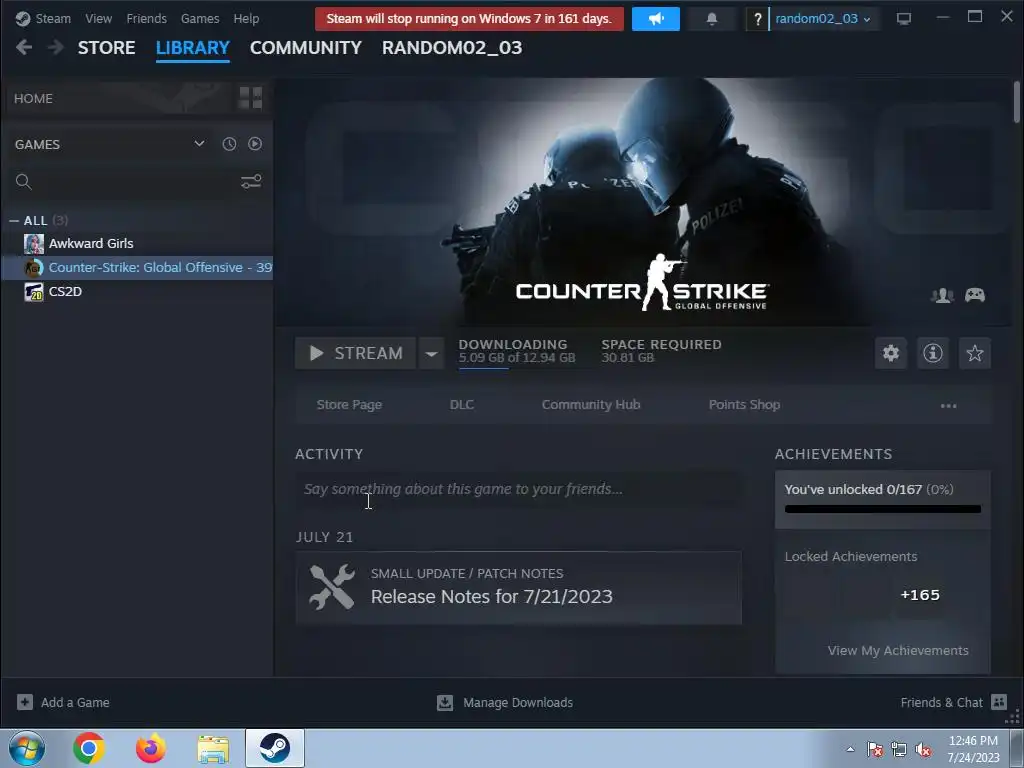Click the STREAM button
Viewport: 1024px width, 768px height.
pos(355,353)
